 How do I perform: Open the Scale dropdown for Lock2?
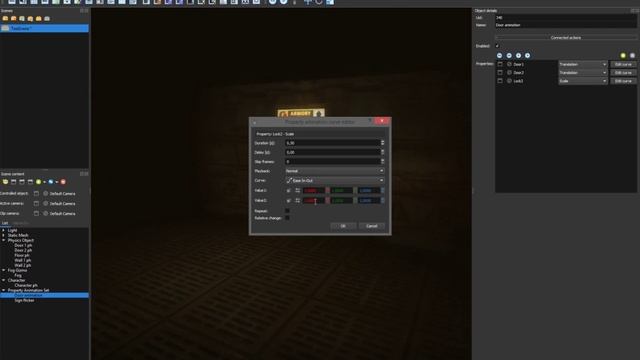click(582, 81)
